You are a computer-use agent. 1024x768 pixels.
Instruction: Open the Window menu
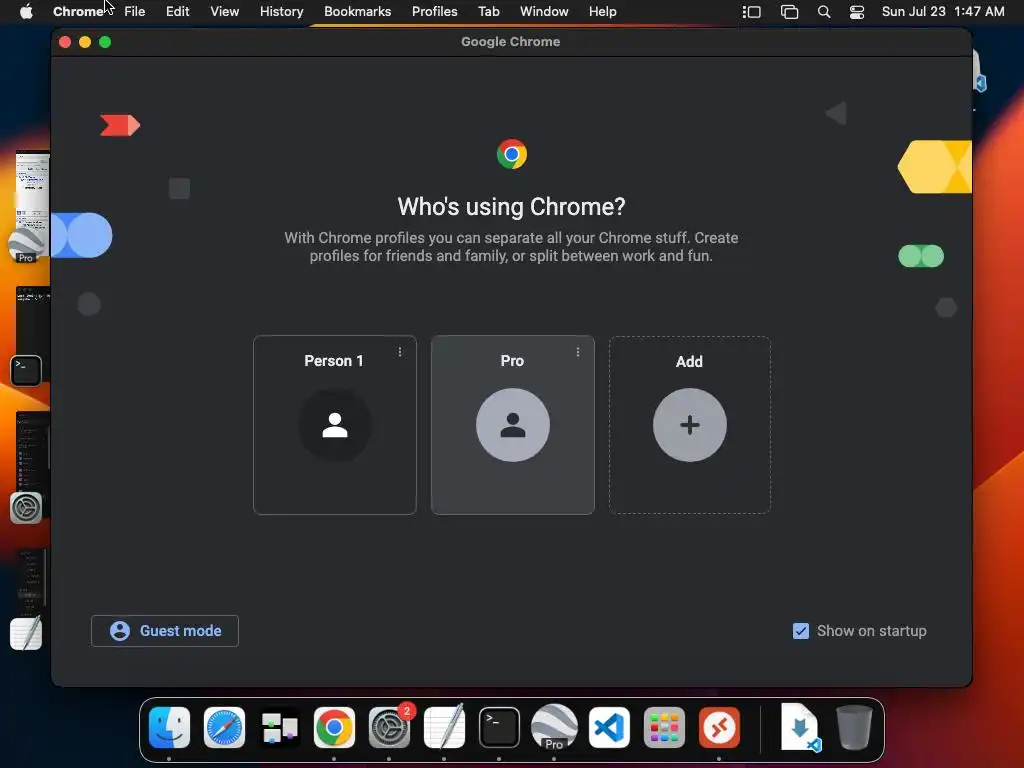click(x=544, y=12)
